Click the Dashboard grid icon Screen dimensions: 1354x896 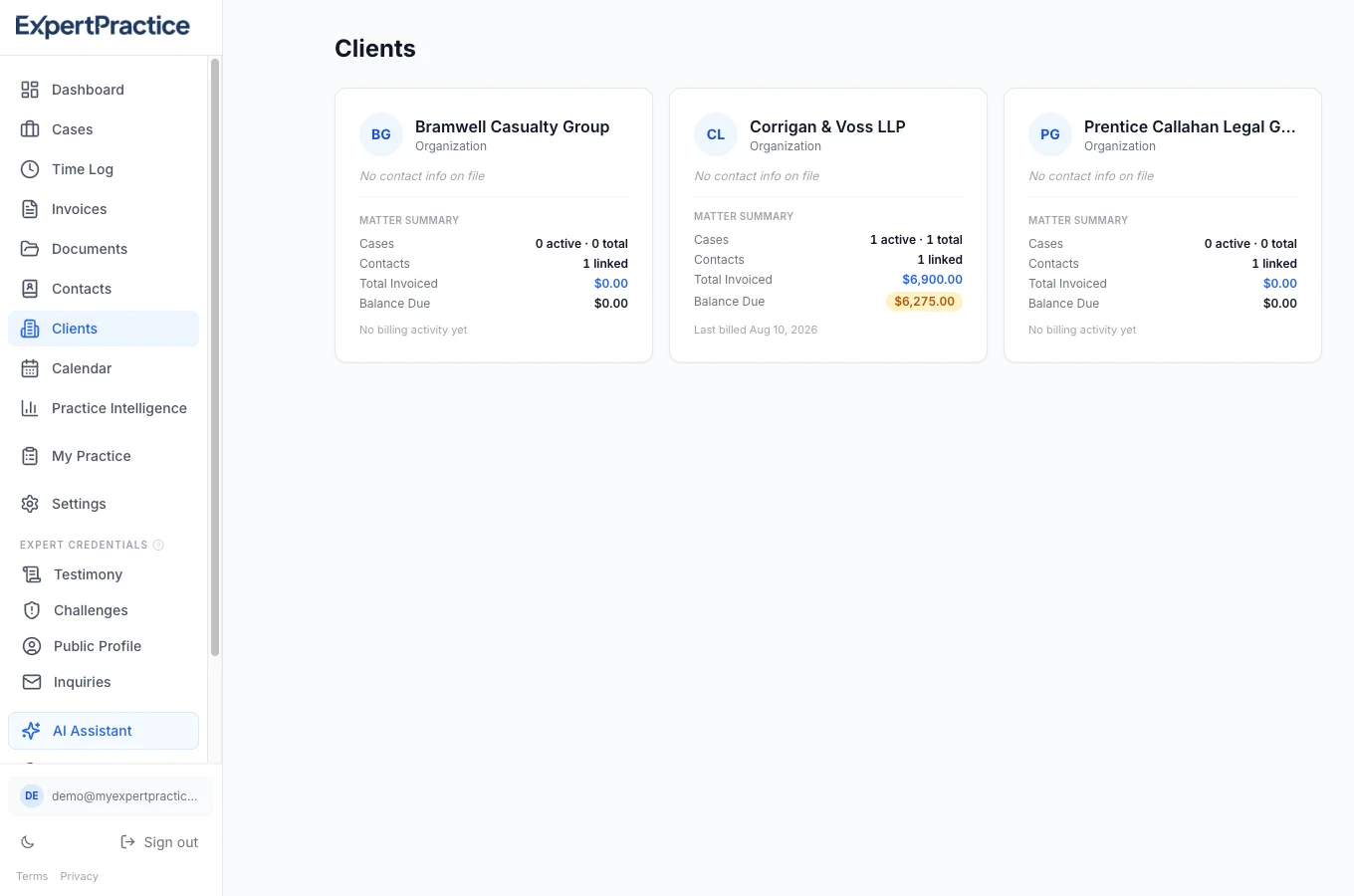tap(30, 90)
